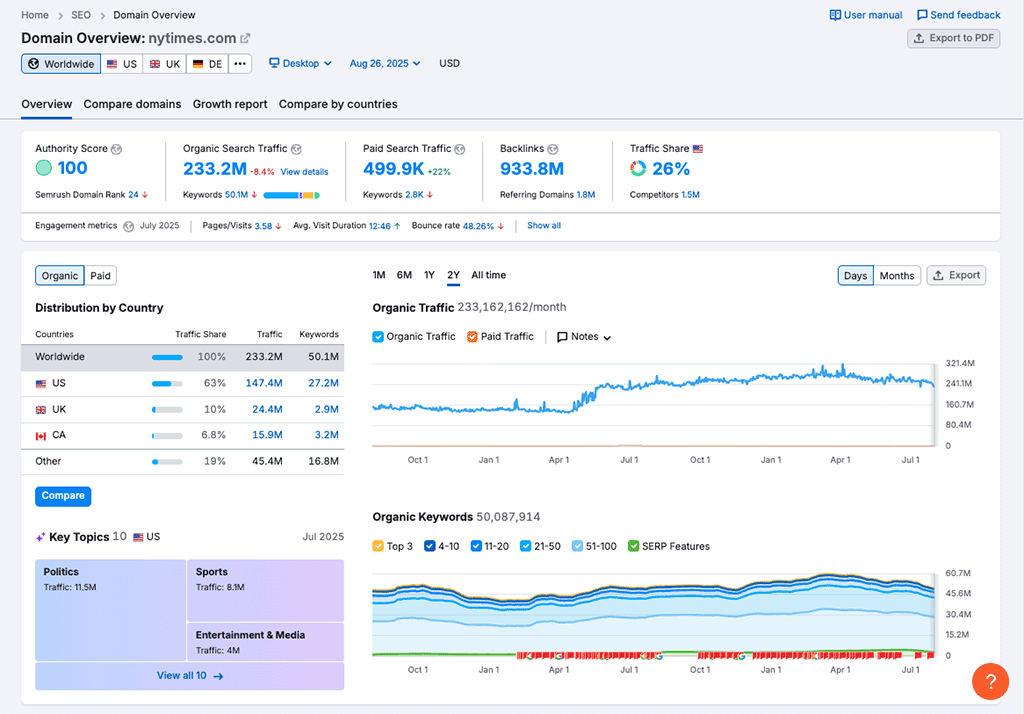Screen dimensions: 1024x714
Task: Click the globe icon beside Engagement metrics
Action: tap(129, 226)
